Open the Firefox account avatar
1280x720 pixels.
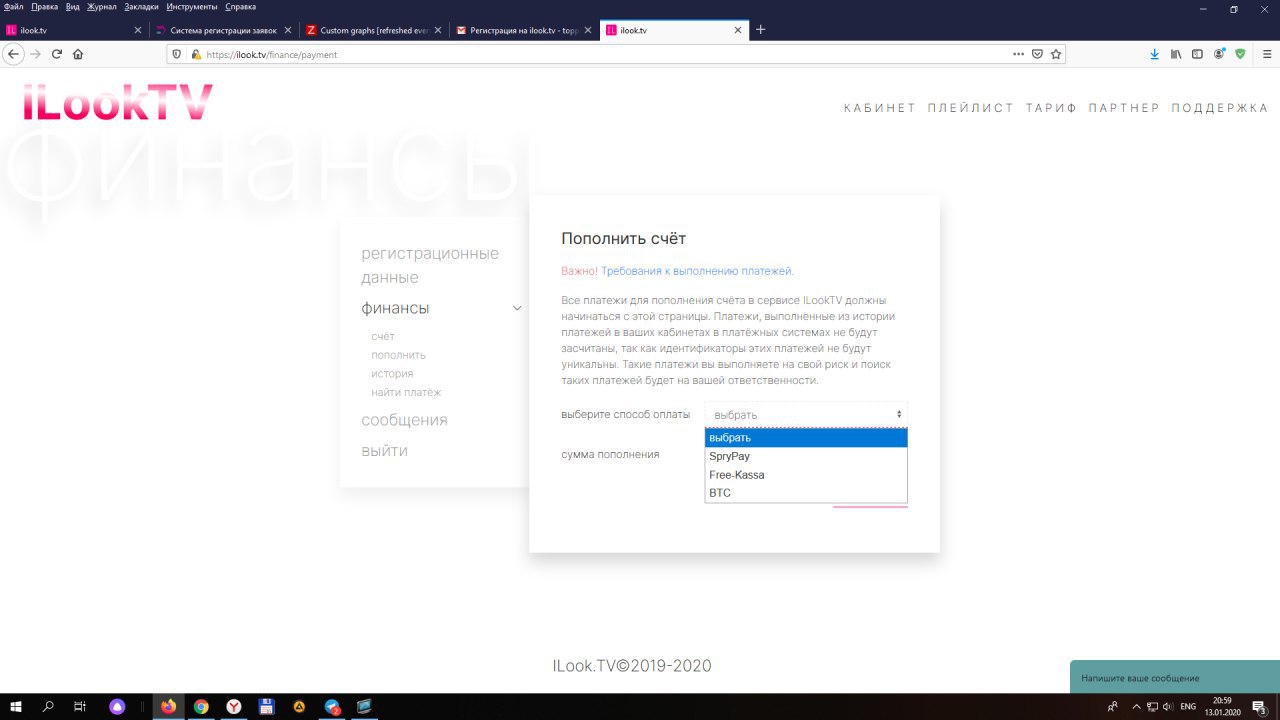pos(1219,54)
